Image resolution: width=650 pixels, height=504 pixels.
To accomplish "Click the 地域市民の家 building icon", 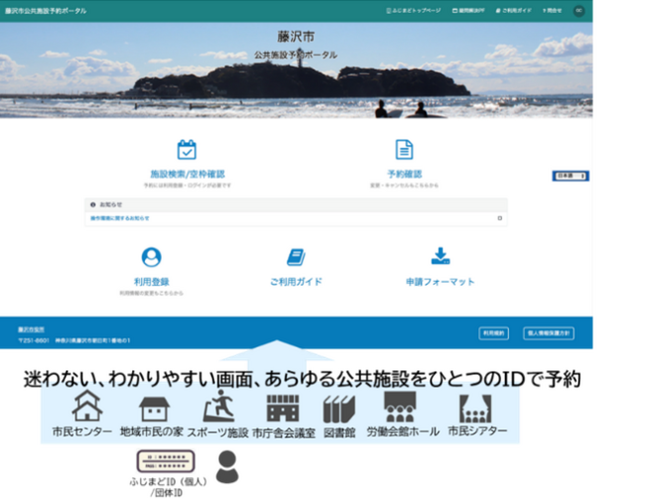I will pyautogui.click(x=154, y=409).
